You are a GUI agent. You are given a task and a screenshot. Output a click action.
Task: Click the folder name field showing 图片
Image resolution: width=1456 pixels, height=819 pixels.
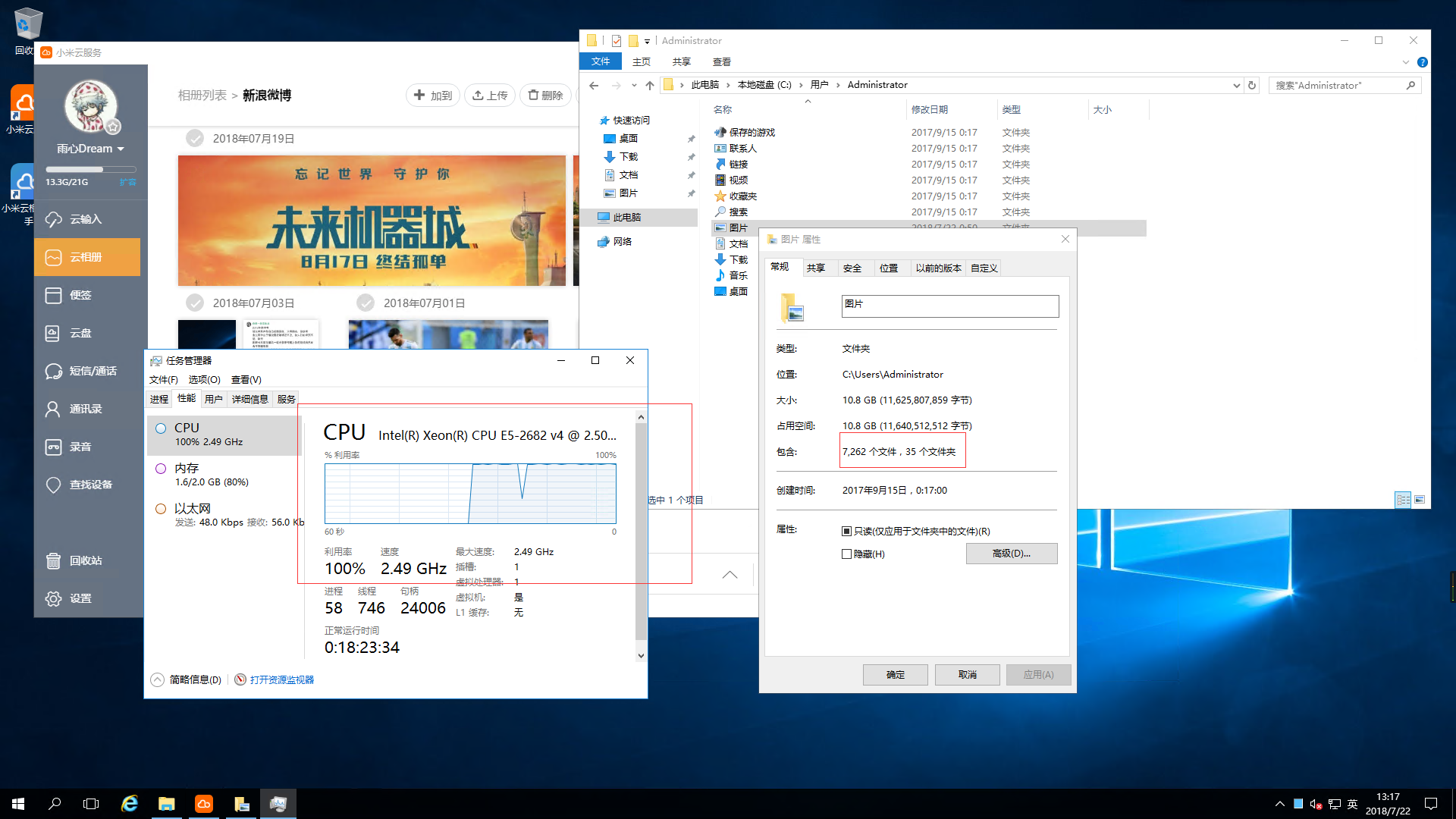coord(950,306)
